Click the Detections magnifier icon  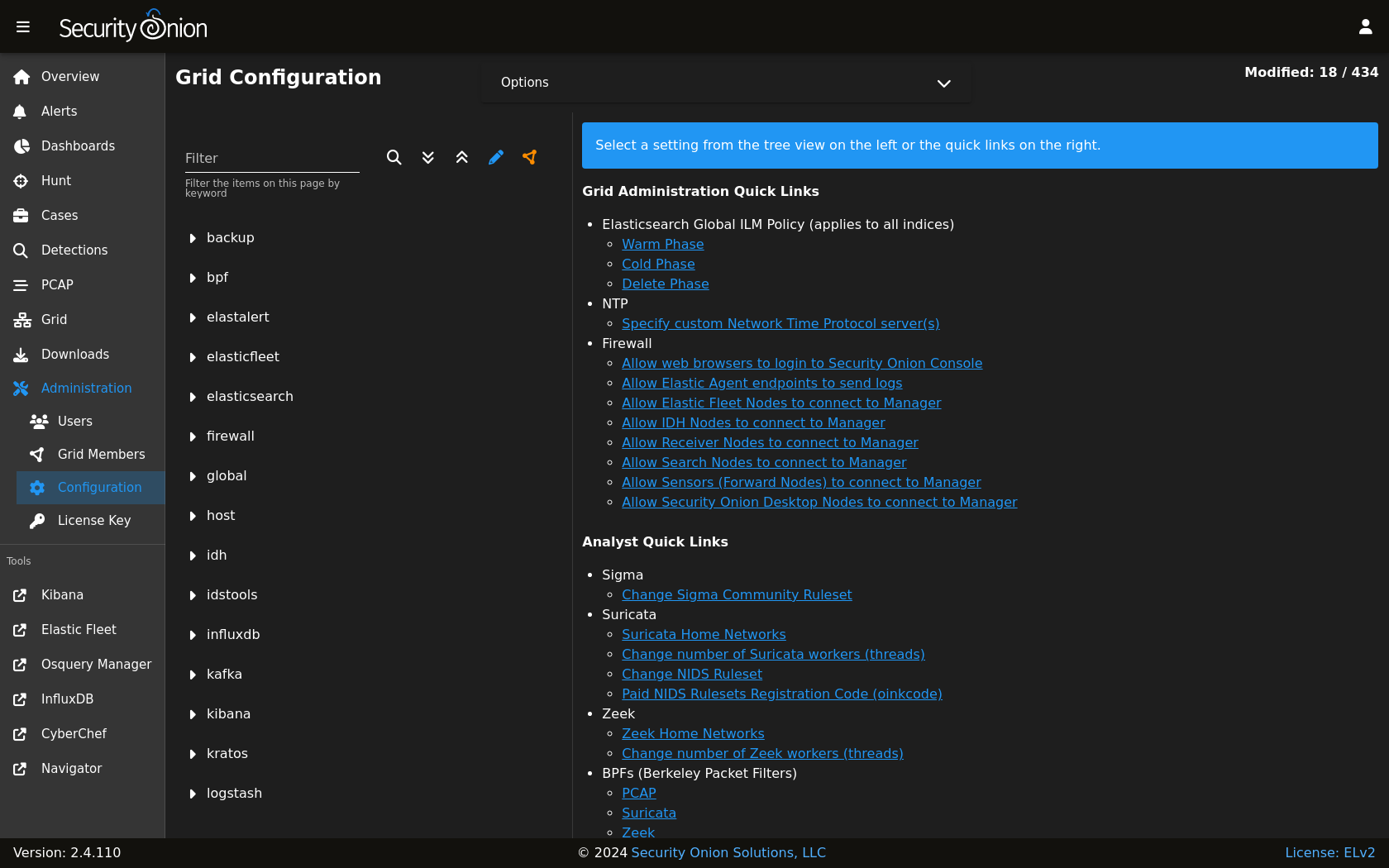pos(21,250)
